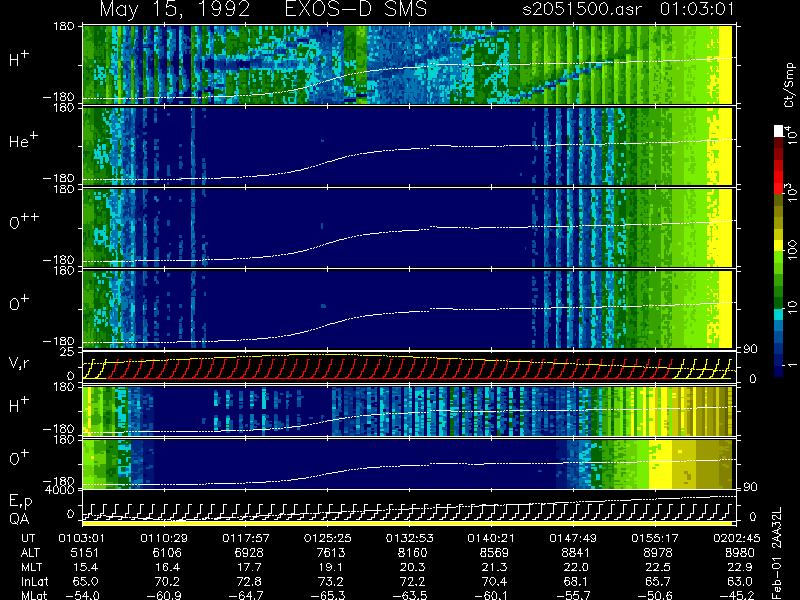
Task: Click InLat value "63.0"
Action: (x=741, y=581)
